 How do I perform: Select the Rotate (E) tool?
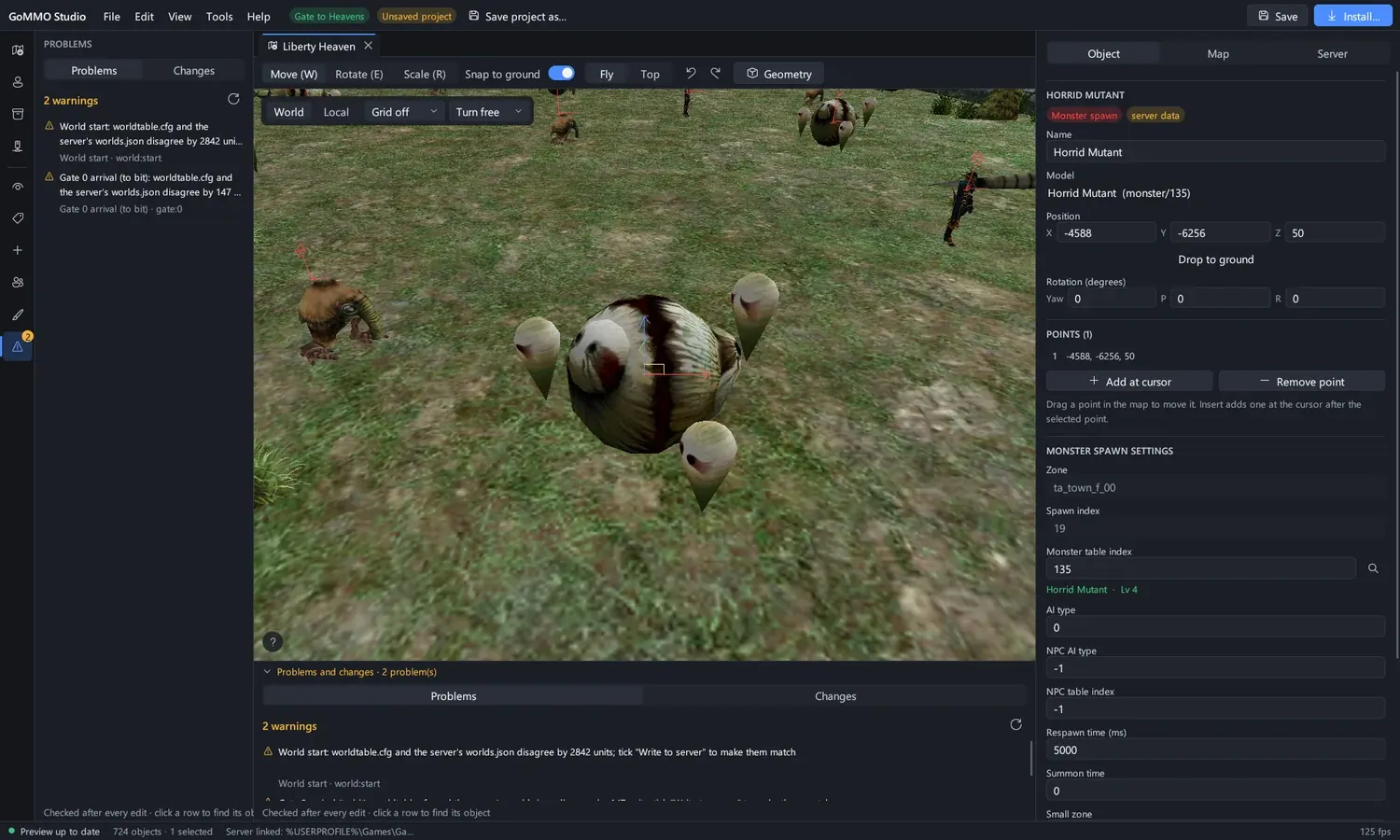(358, 74)
